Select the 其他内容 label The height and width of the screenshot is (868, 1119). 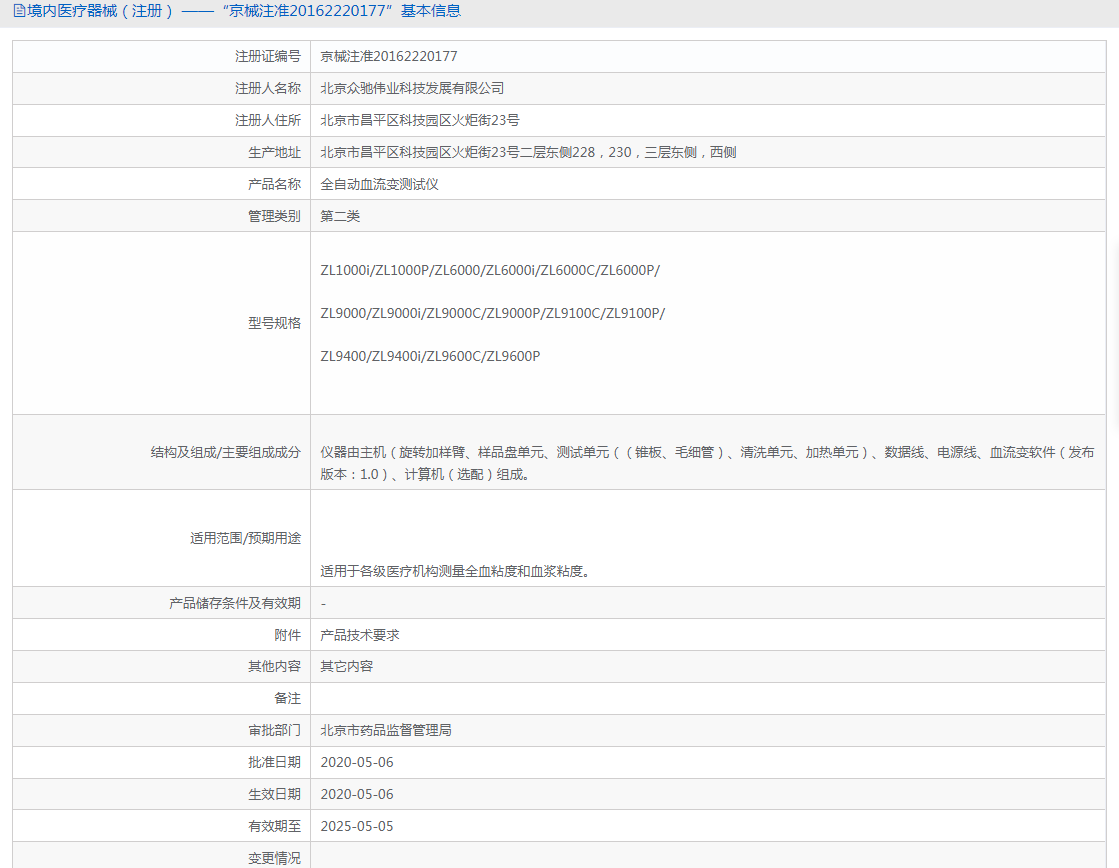click(274, 667)
